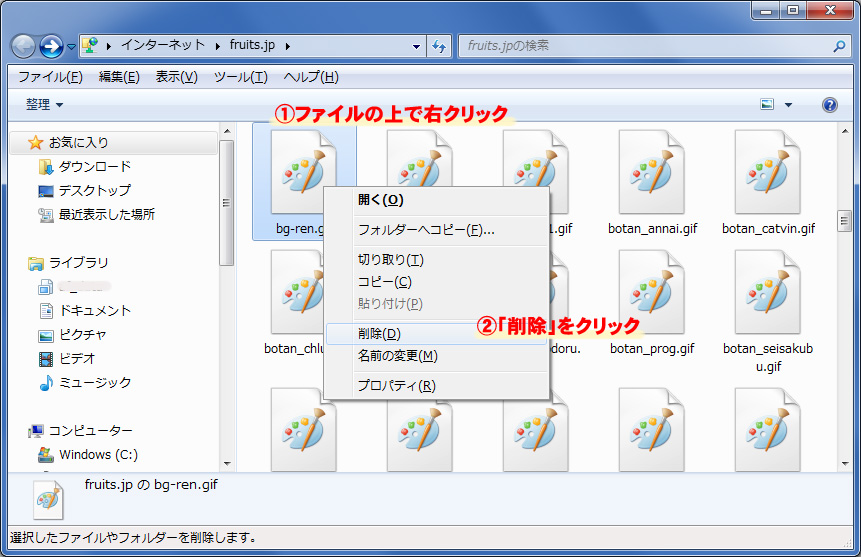Open recent pages dropdown beside Forward arrow
The image size is (861, 557).
coord(71,47)
